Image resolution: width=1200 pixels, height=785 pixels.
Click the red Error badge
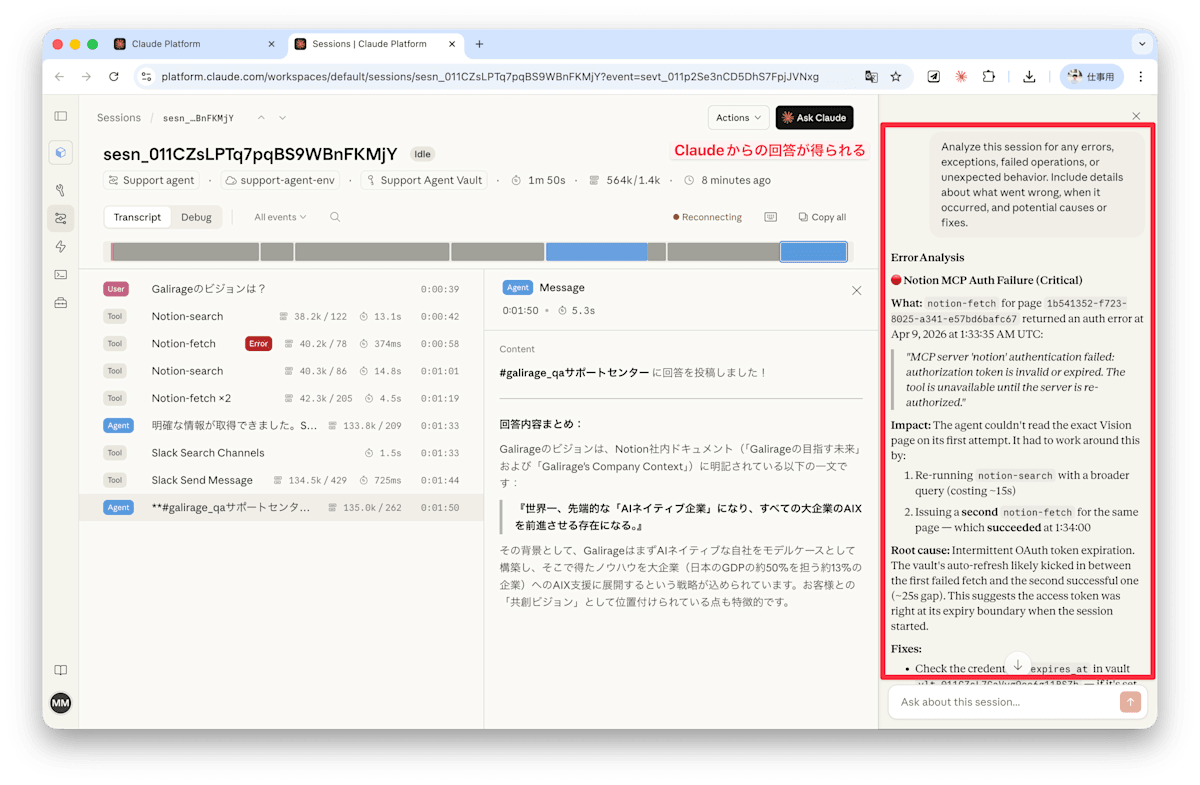pyautogui.click(x=259, y=344)
